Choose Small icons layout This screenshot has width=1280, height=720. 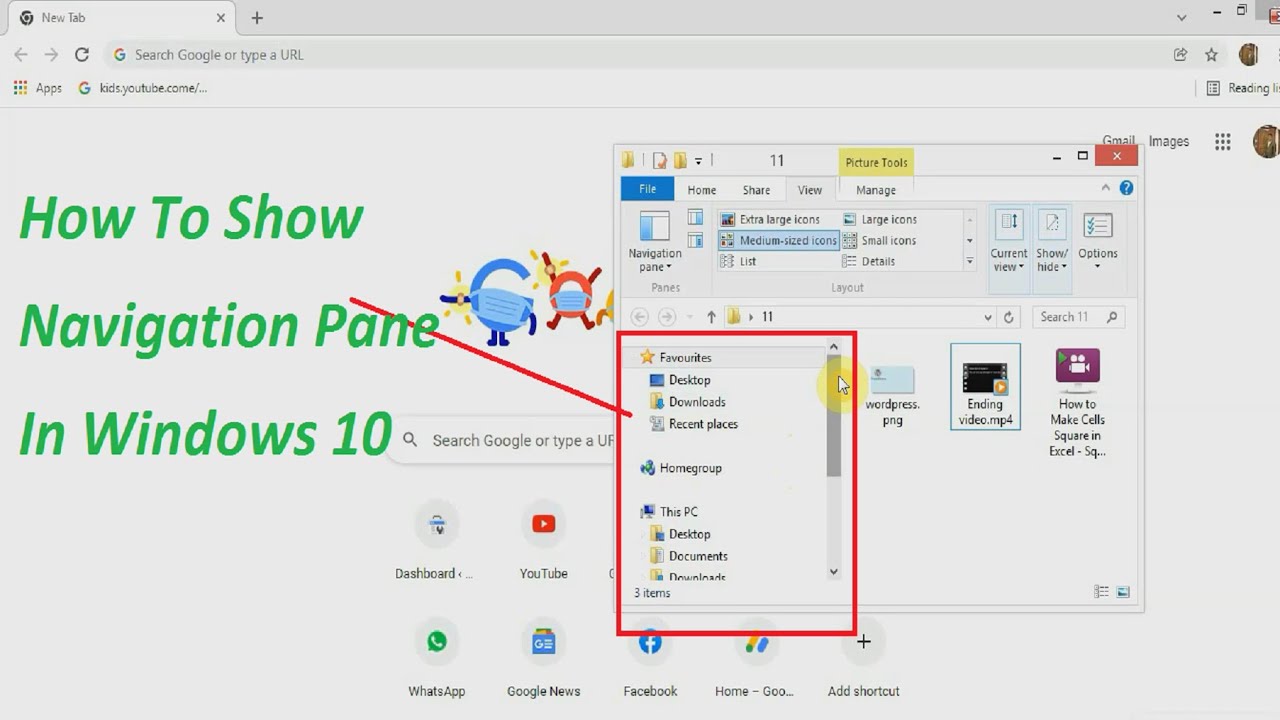(880, 240)
